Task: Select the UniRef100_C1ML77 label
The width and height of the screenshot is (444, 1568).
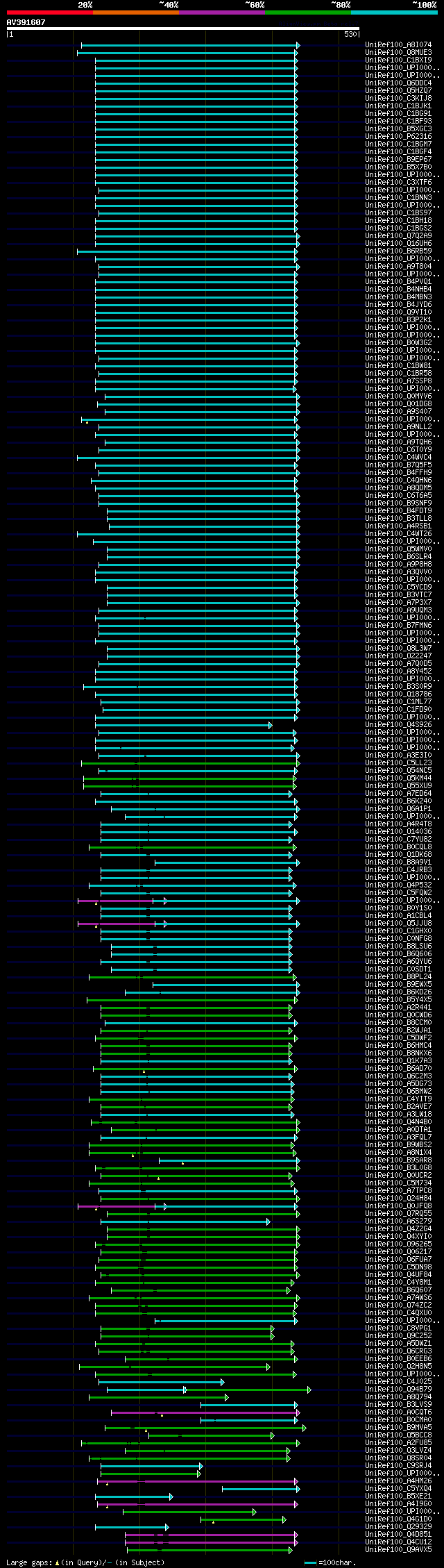Action: pos(398,701)
